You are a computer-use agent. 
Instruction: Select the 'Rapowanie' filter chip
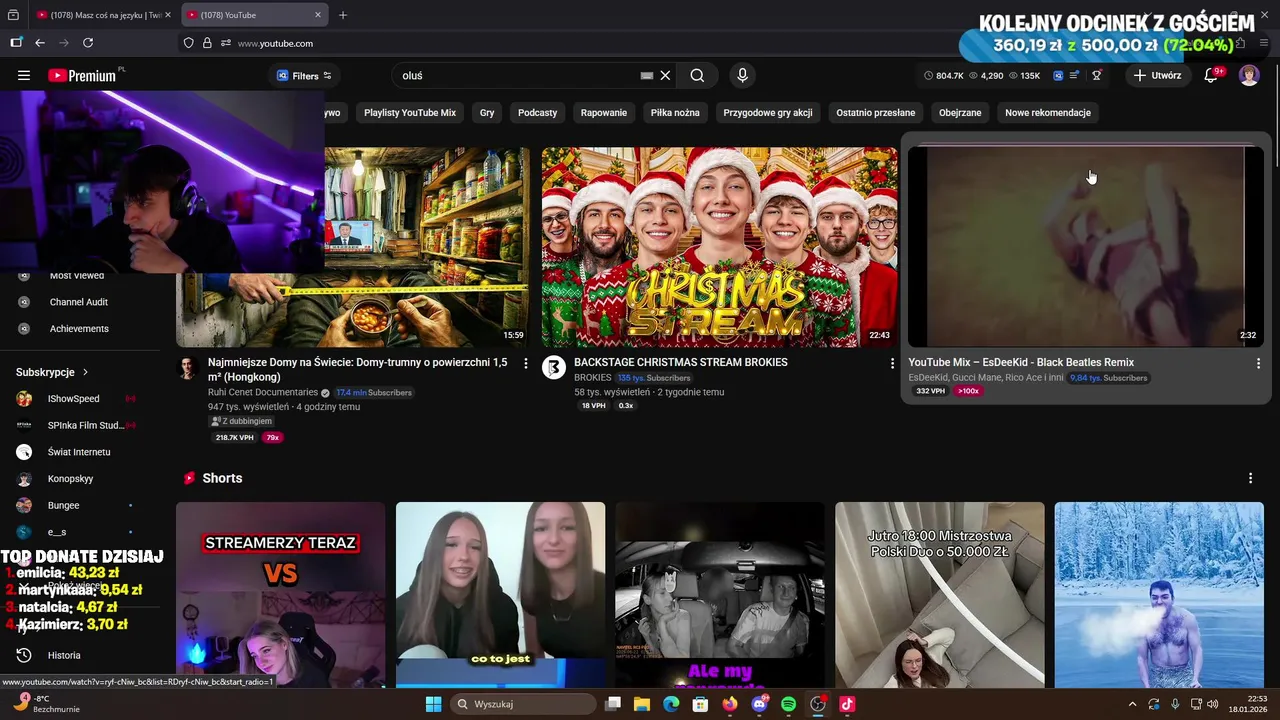(x=604, y=113)
